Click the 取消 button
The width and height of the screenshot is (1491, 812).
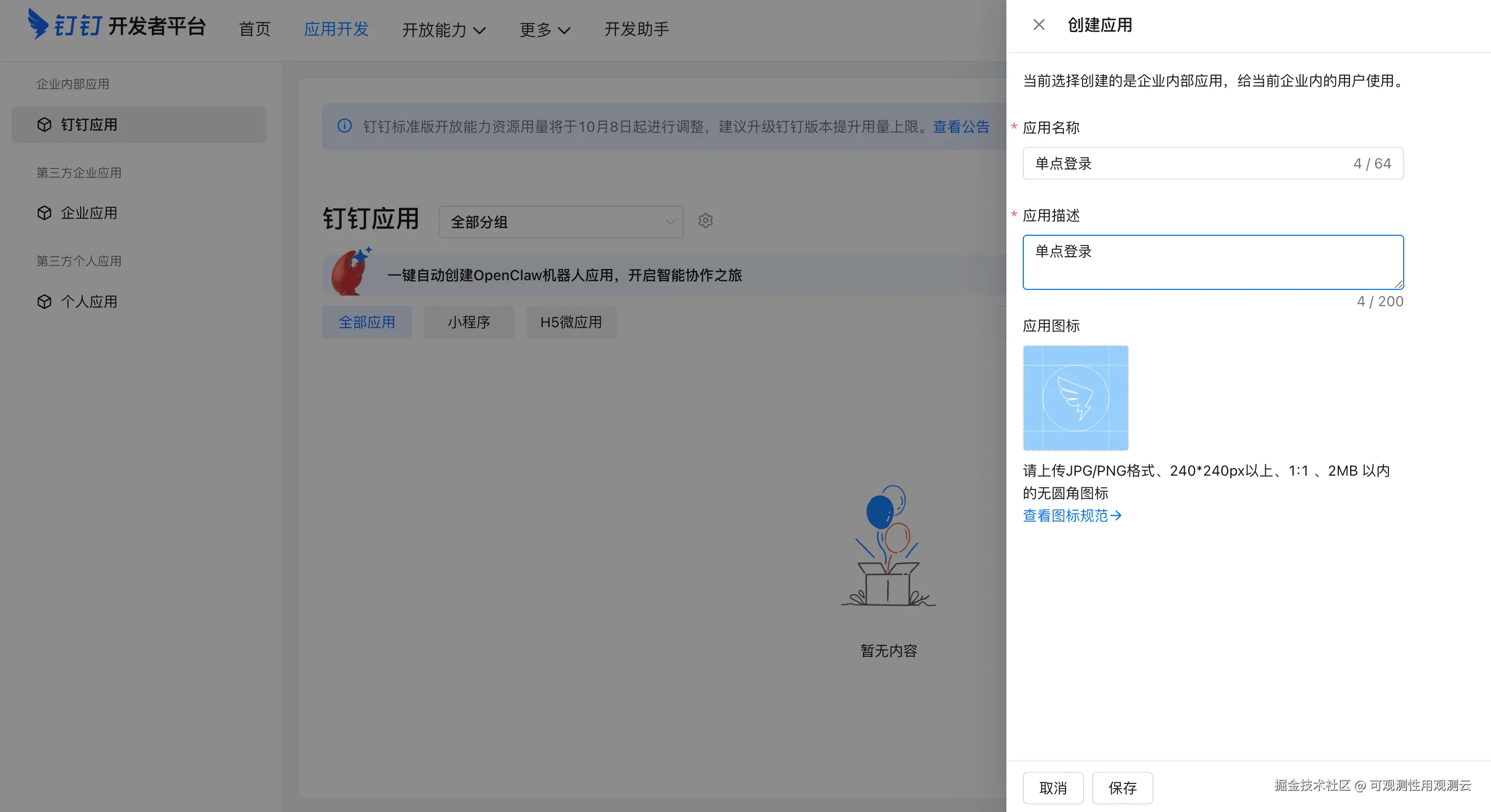(x=1052, y=788)
